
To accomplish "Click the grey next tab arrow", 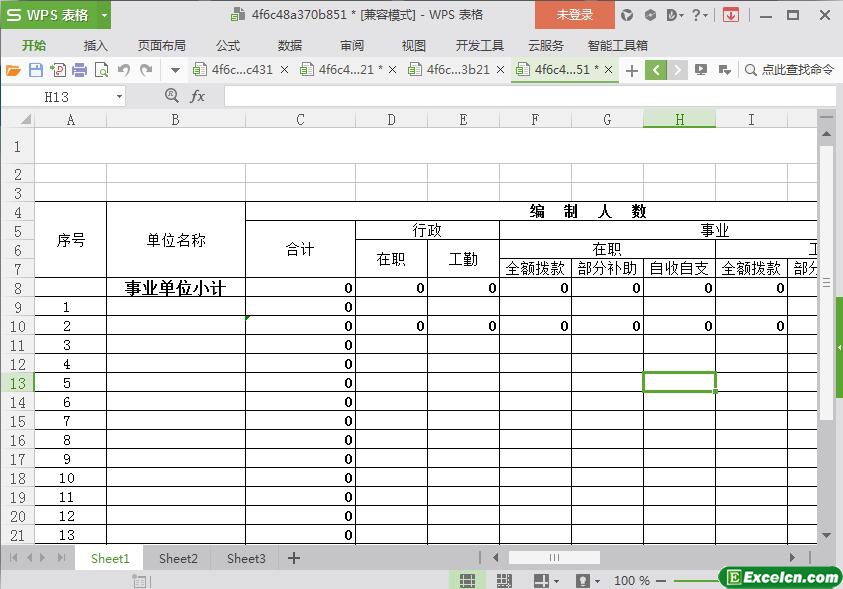I will click(x=677, y=70).
